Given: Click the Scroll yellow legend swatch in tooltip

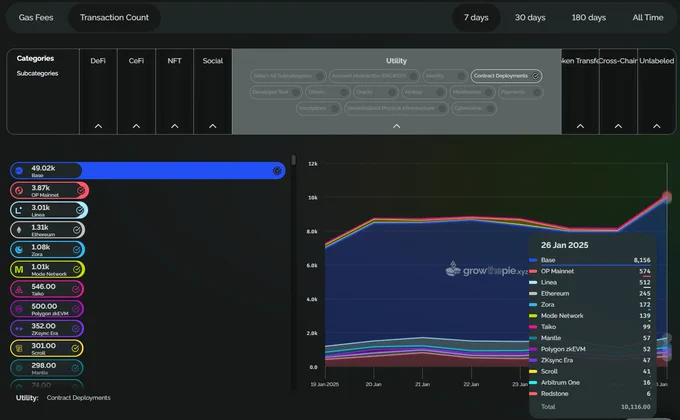Looking at the screenshot, I should pos(533,371).
